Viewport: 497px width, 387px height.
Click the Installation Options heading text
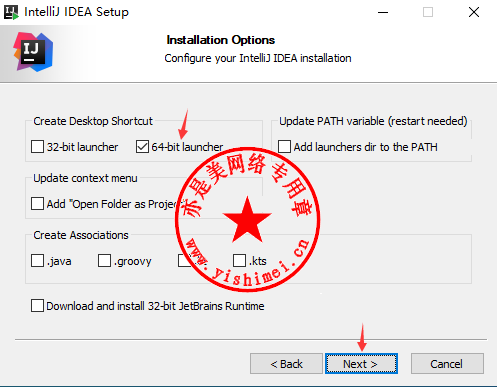point(221,40)
